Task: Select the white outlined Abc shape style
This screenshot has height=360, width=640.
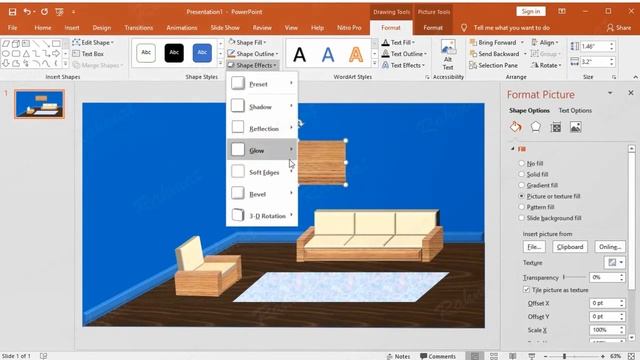Action: [146, 53]
